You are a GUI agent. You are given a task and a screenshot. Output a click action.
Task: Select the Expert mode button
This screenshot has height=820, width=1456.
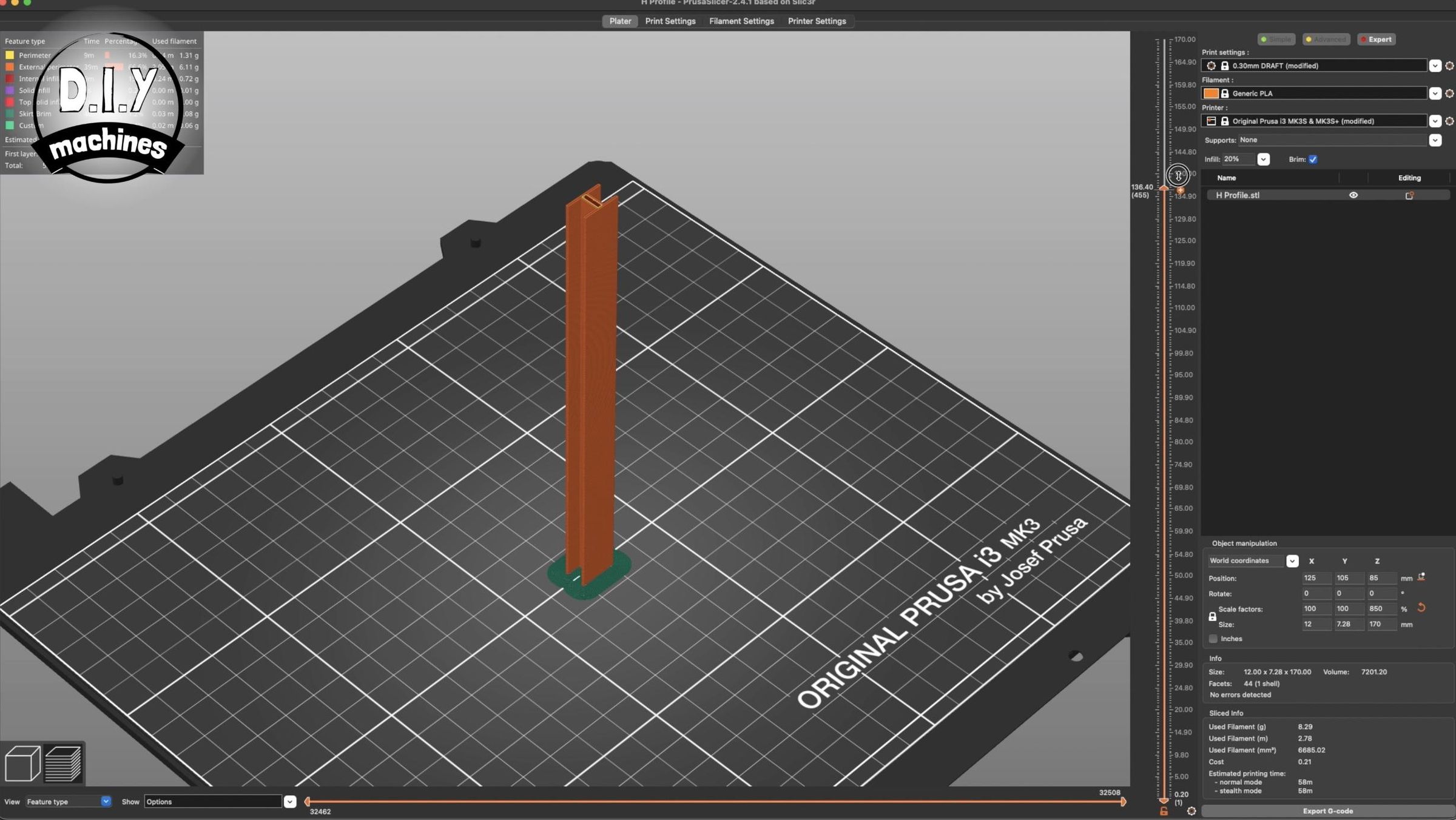click(x=1377, y=39)
